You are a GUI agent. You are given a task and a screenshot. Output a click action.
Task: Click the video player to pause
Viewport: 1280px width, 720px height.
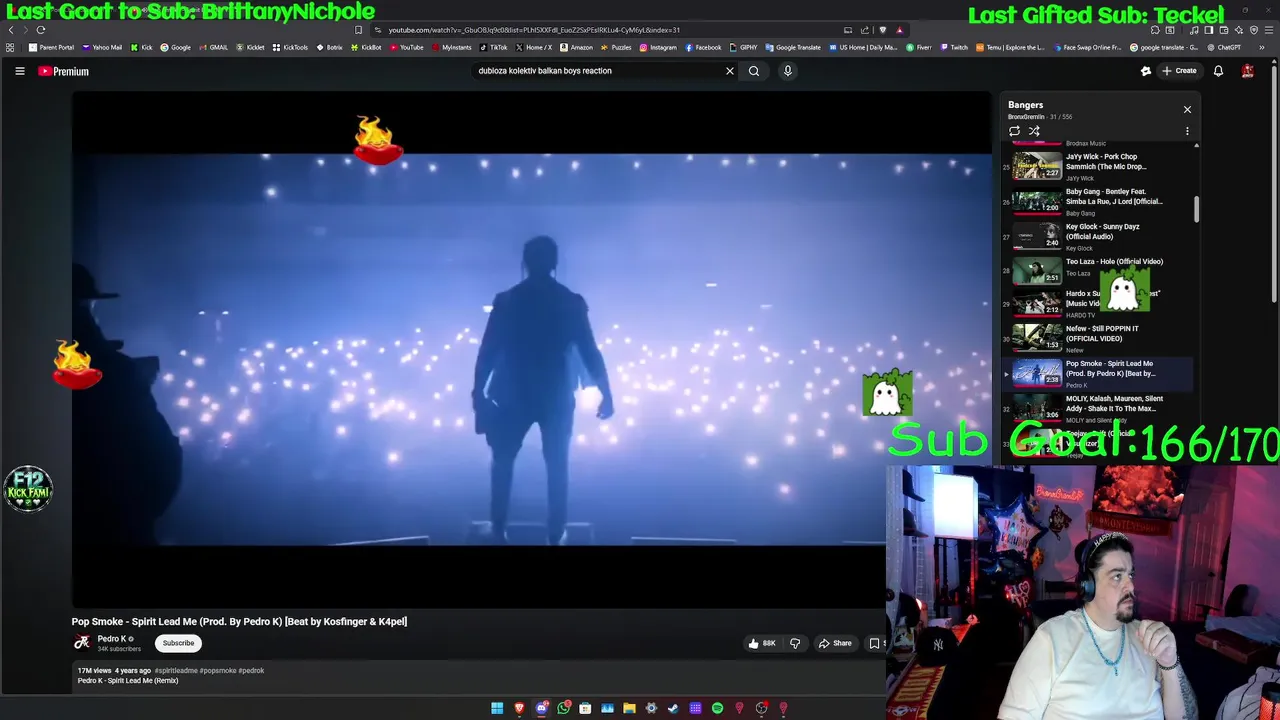tap(531, 350)
